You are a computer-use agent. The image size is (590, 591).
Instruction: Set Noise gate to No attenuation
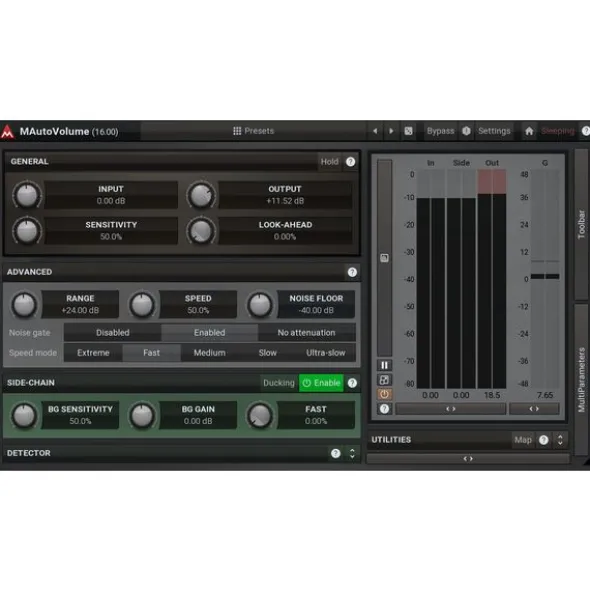[306, 333]
